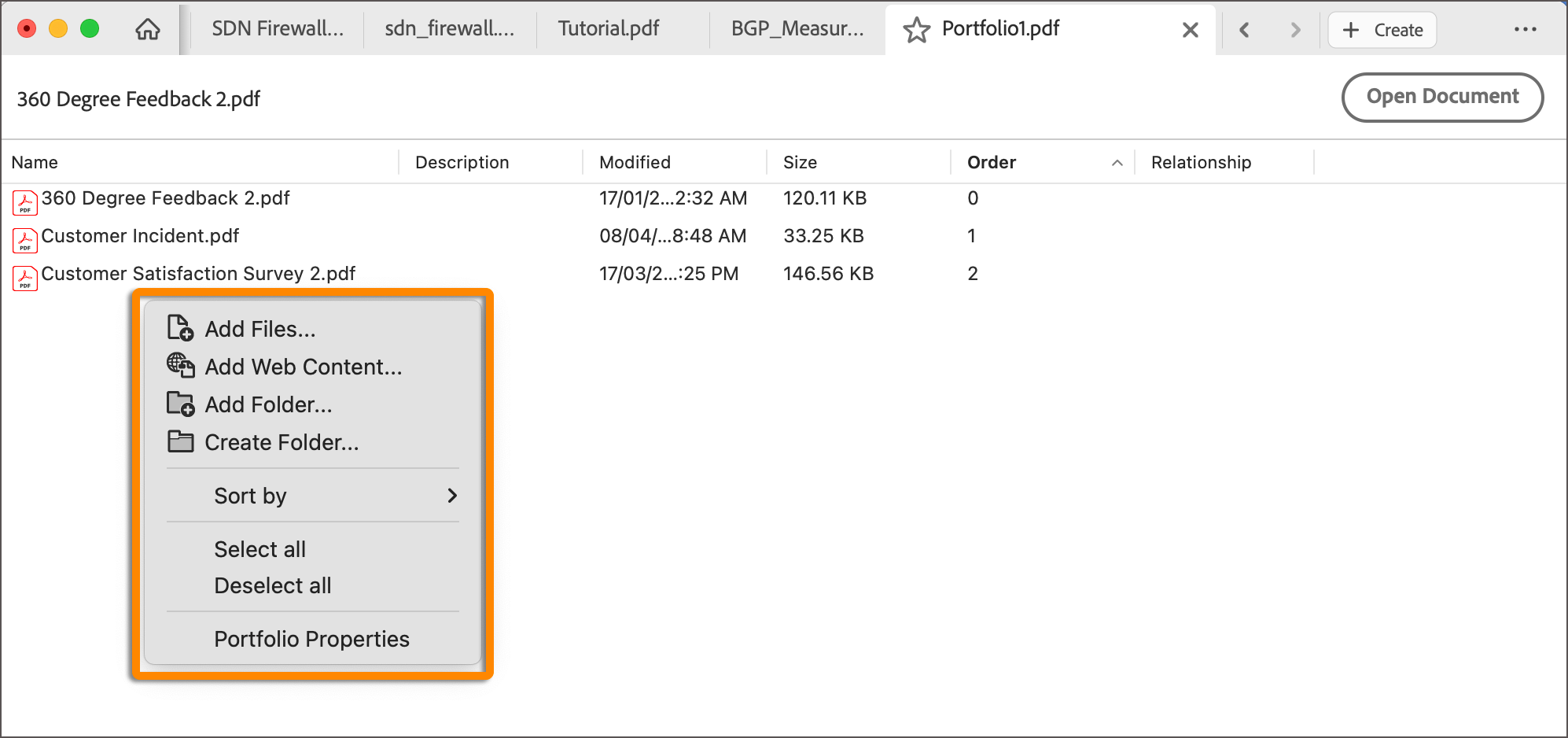Open Portfolio Properties from the menu

[311, 638]
